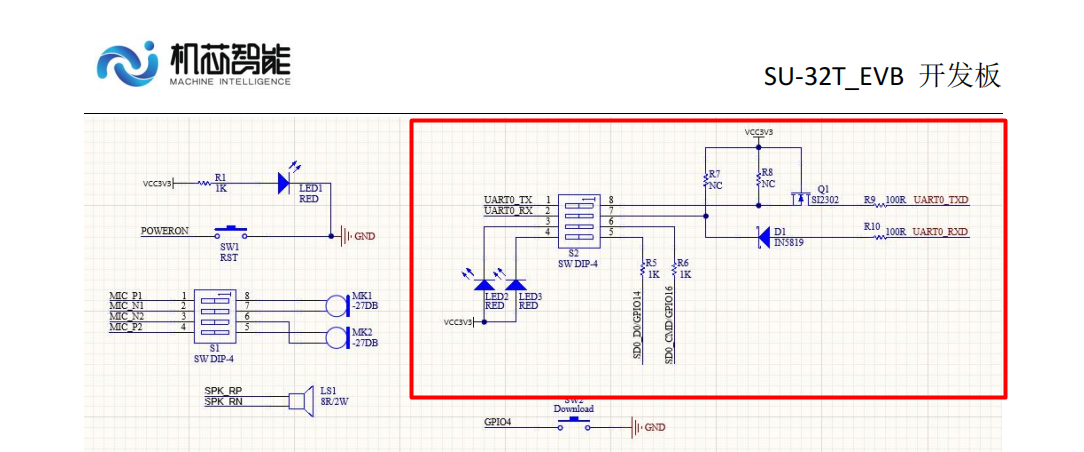Click the POWERON net label
This screenshot has height=452, width=1084.
click(164, 231)
